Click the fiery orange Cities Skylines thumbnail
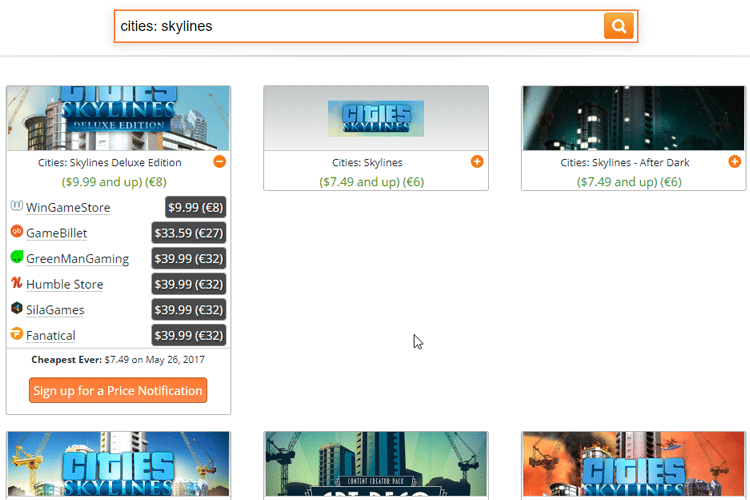The image size is (750, 500). (x=633, y=464)
